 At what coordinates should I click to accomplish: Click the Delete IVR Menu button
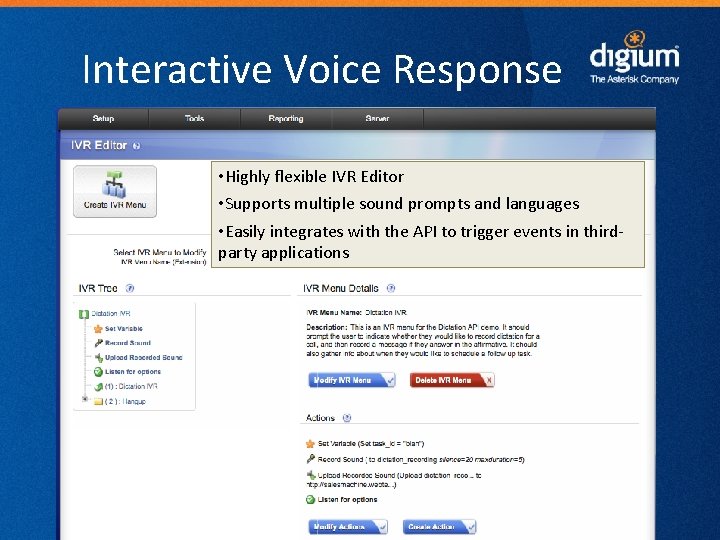(452, 380)
